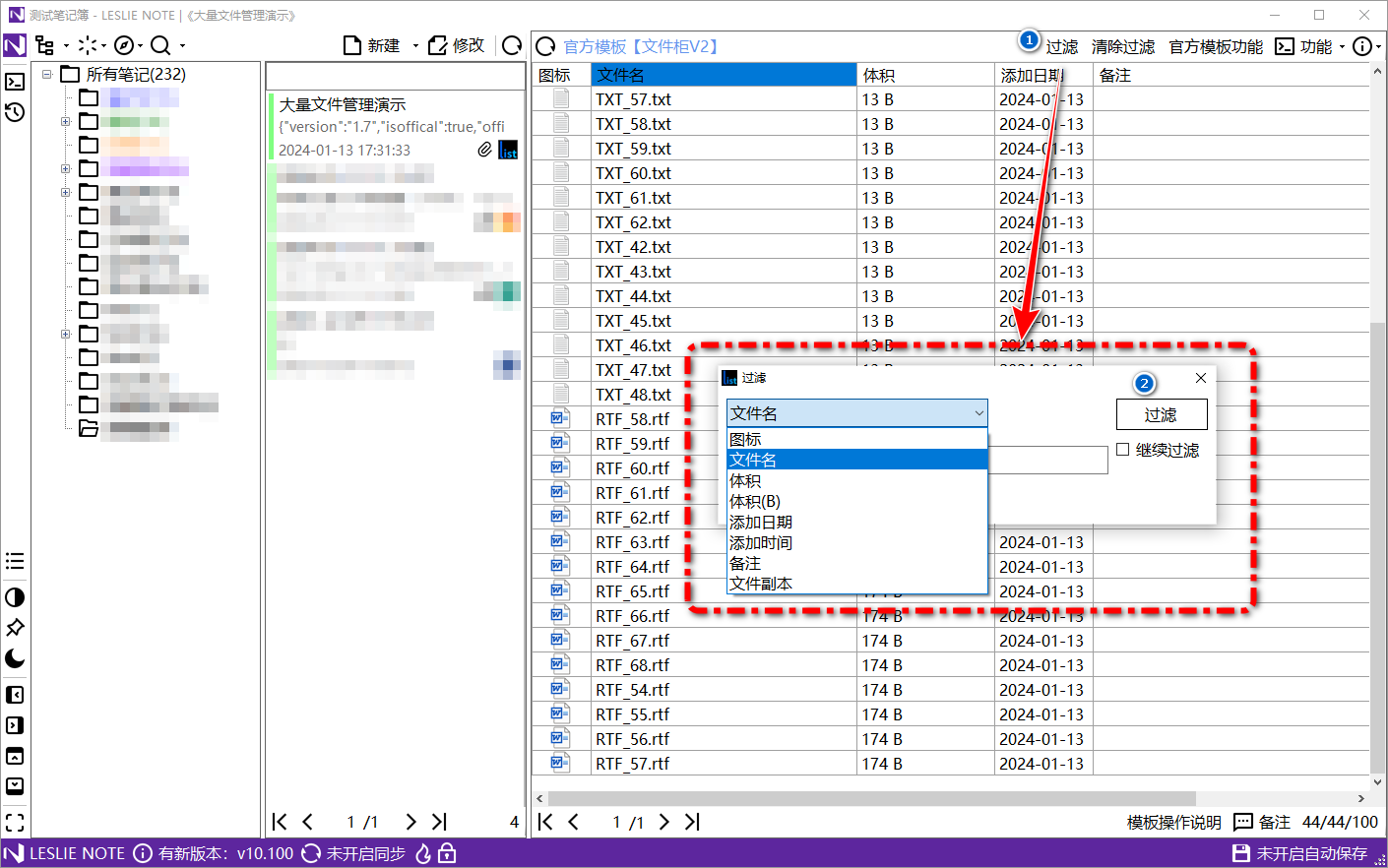The height and width of the screenshot is (868, 1388).
Task: Toggle the crescent moon night mode icon
Action: click(x=15, y=658)
